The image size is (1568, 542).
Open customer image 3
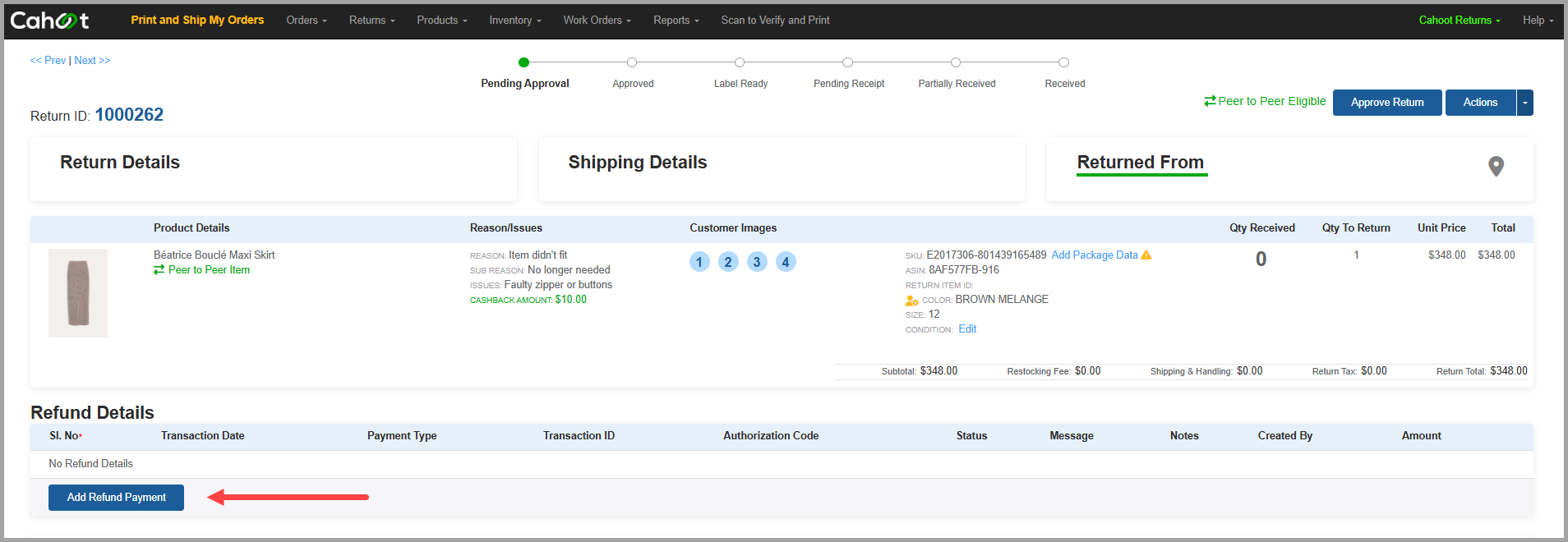coord(757,262)
